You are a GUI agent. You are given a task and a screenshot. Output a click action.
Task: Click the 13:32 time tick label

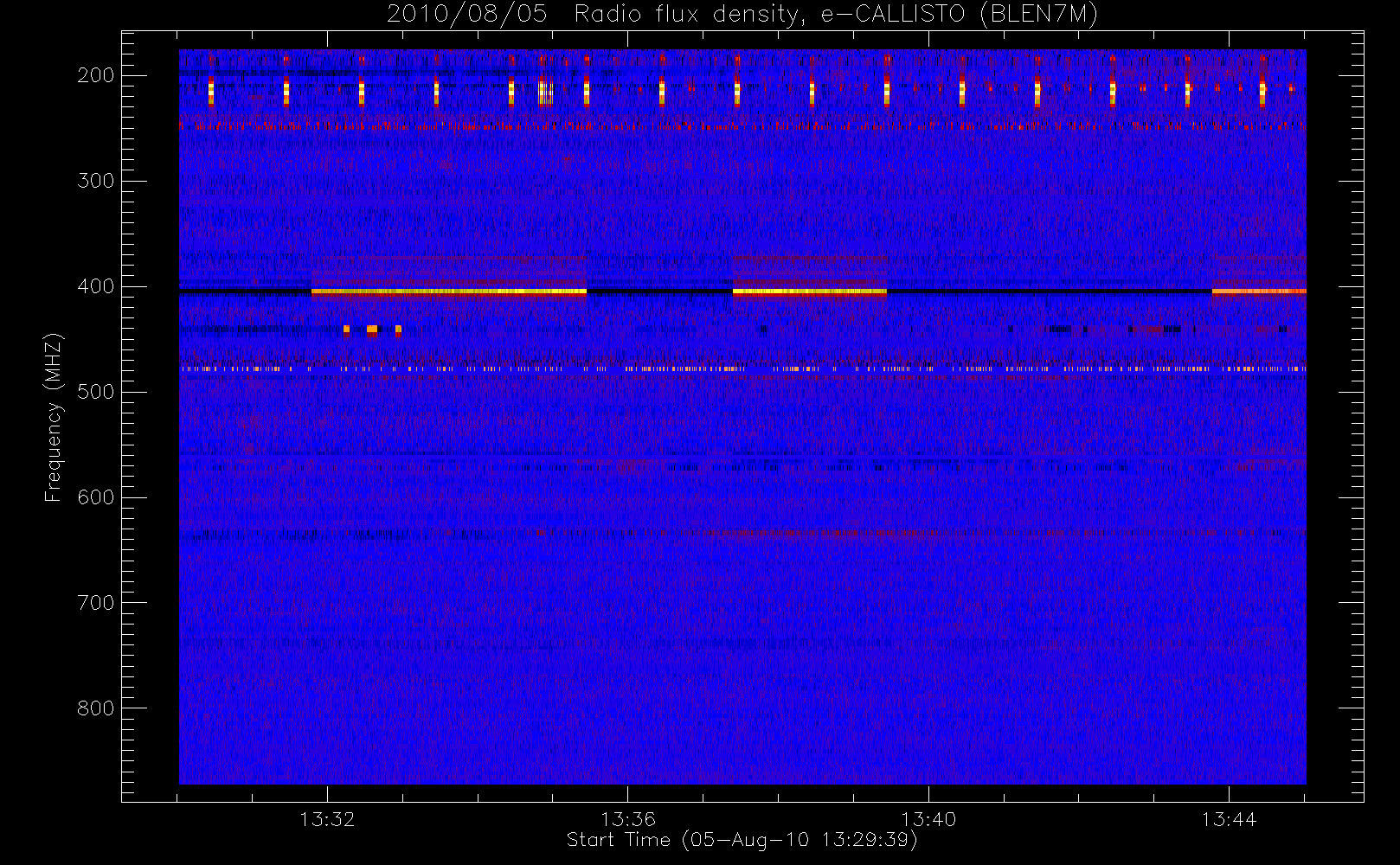point(328,819)
